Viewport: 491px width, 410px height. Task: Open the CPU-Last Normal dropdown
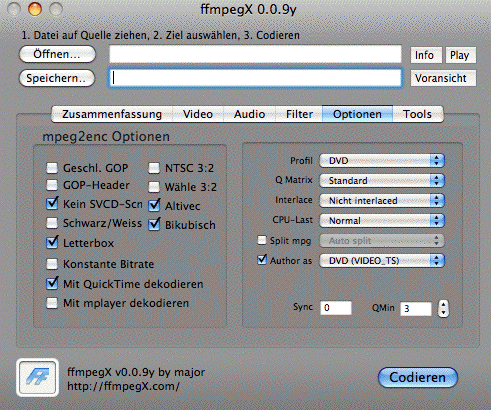[382, 221]
